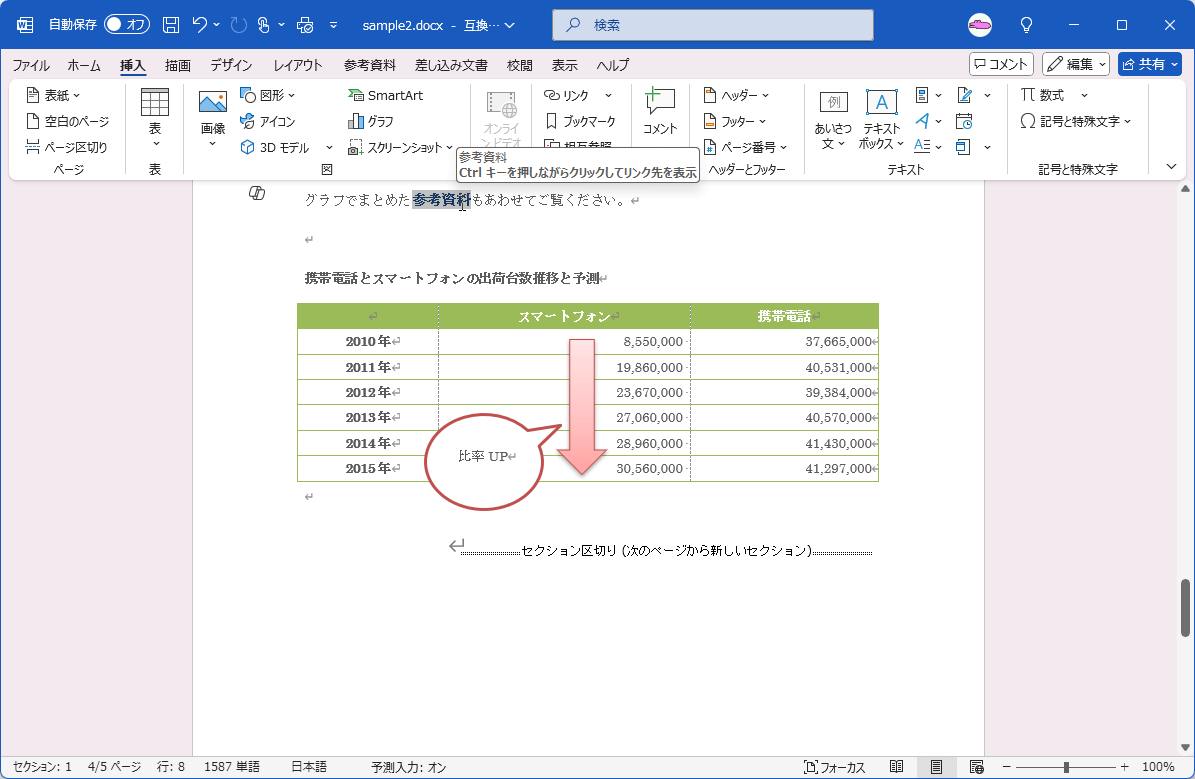Open the スクリーンショット tool
The width and height of the screenshot is (1195, 779).
click(401, 147)
